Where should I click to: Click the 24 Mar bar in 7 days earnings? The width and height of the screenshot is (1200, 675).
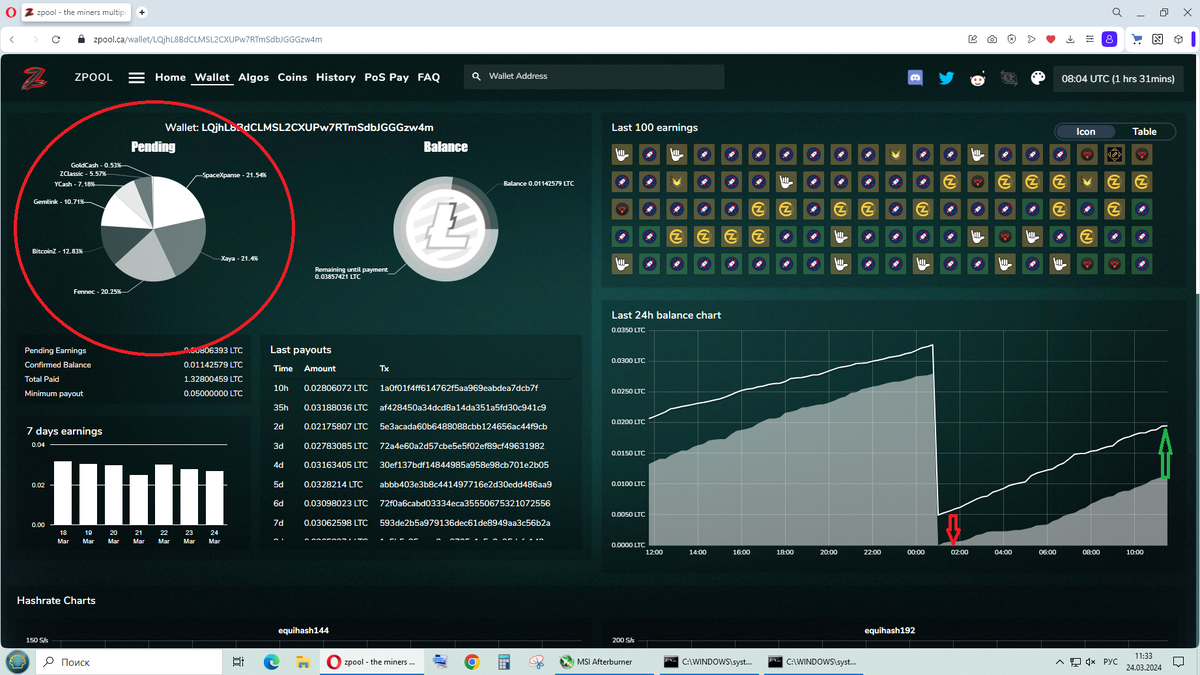click(215, 497)
